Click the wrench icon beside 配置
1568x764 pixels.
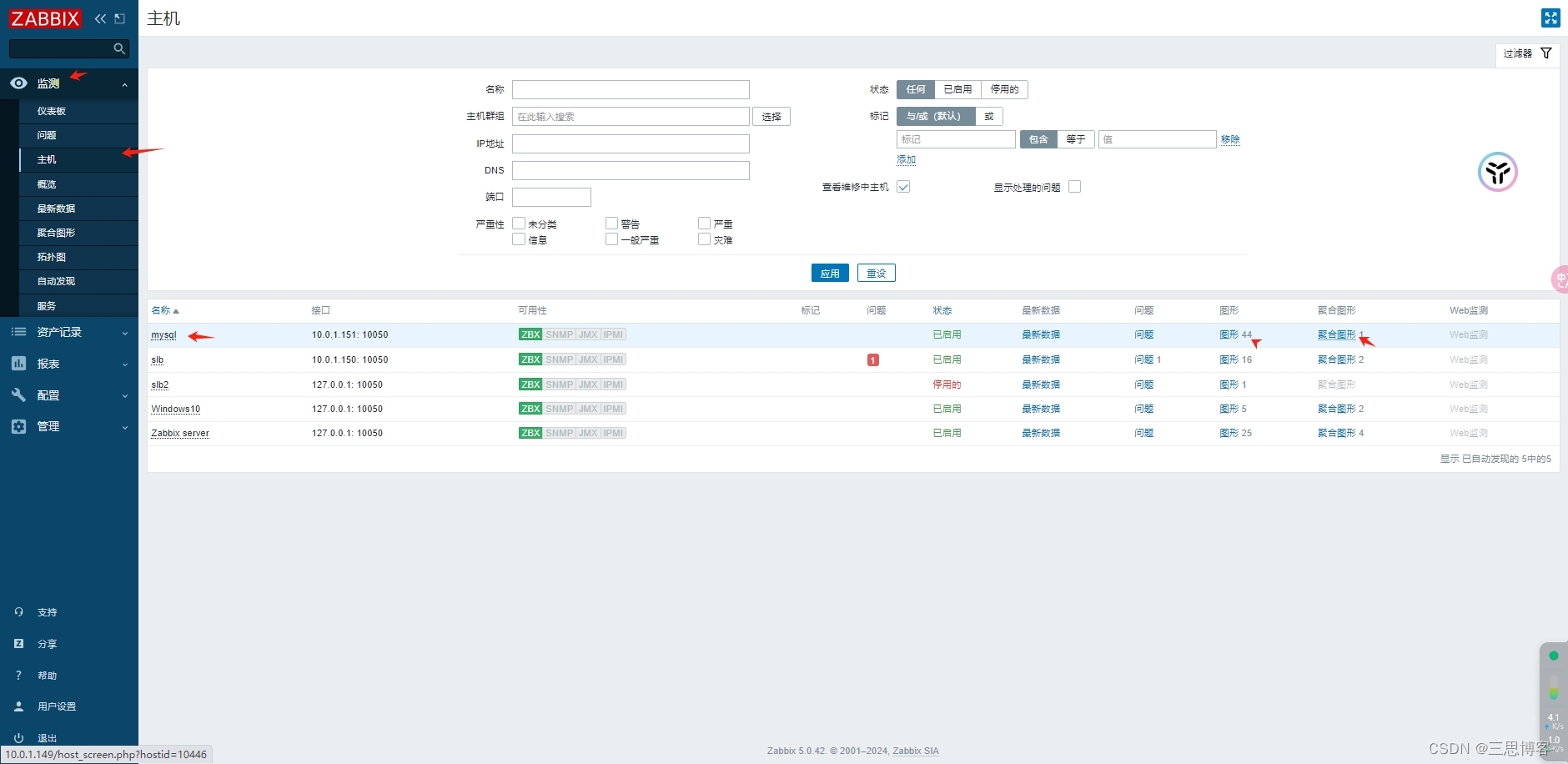[18, 395]
